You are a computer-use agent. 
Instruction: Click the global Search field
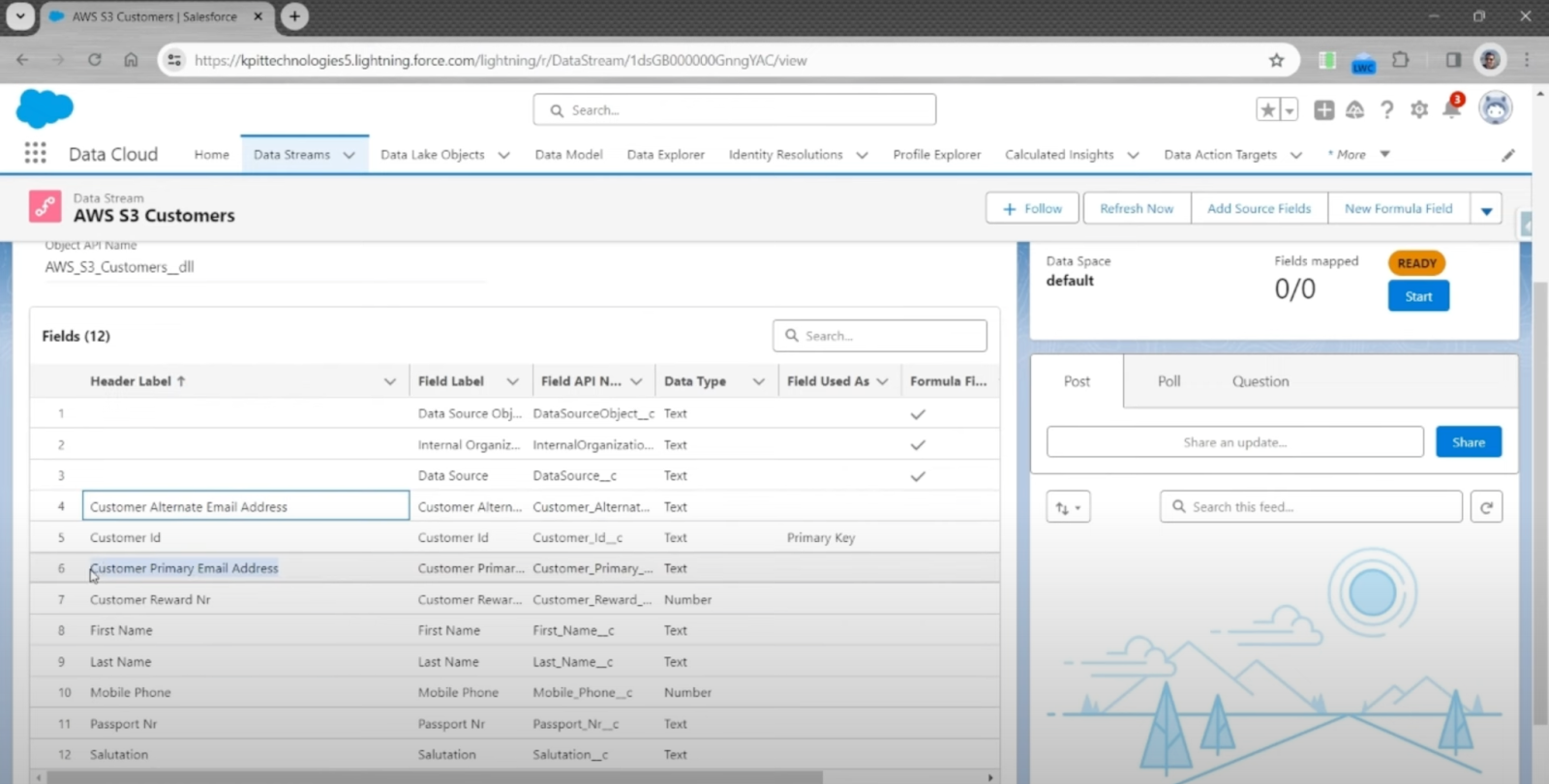coord(734,109)
